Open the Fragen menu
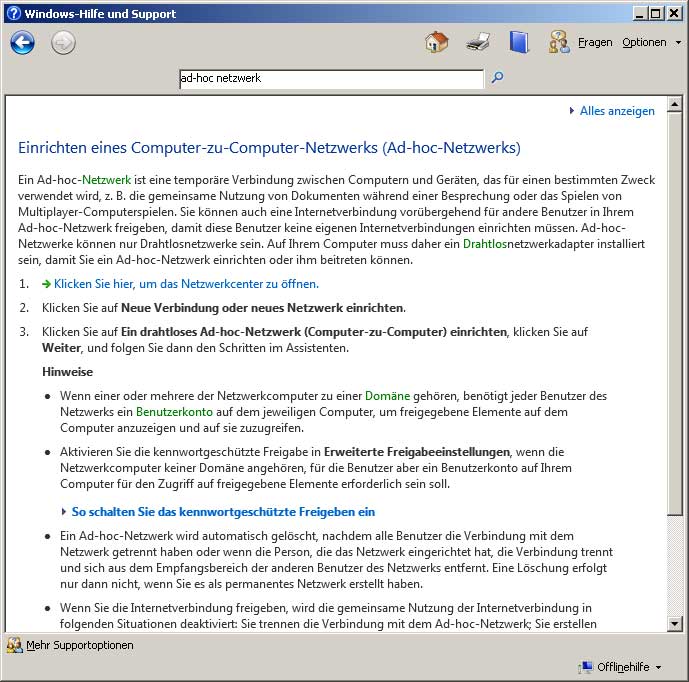 click(x=595, y=42)
